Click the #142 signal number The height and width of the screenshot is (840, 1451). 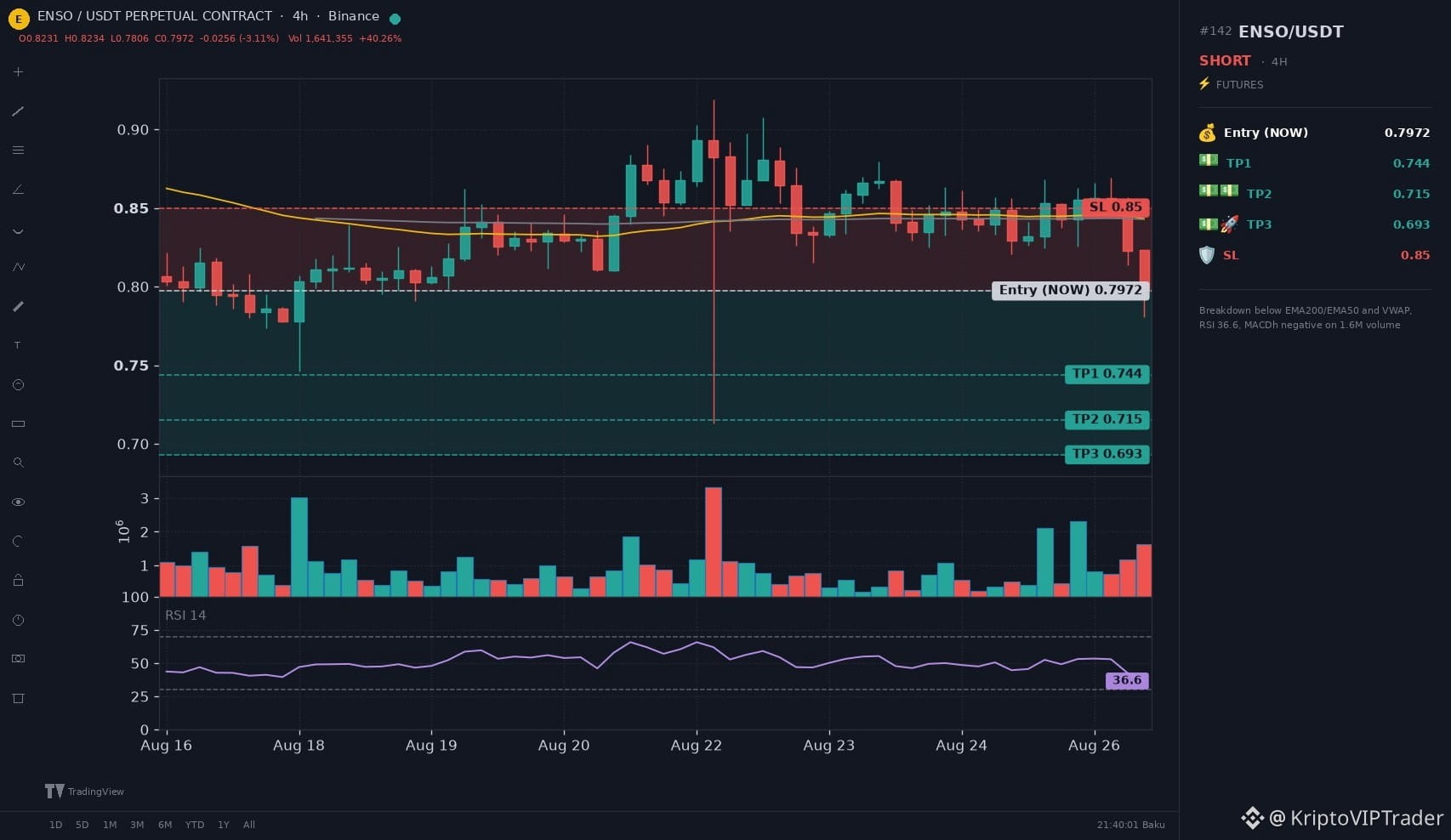(x=1215, y=31)
